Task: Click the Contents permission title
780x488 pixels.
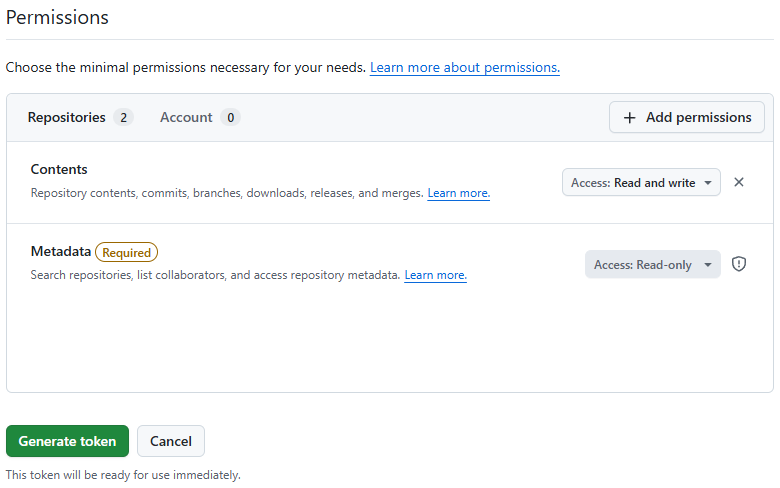Action: (x=59, y=169)
